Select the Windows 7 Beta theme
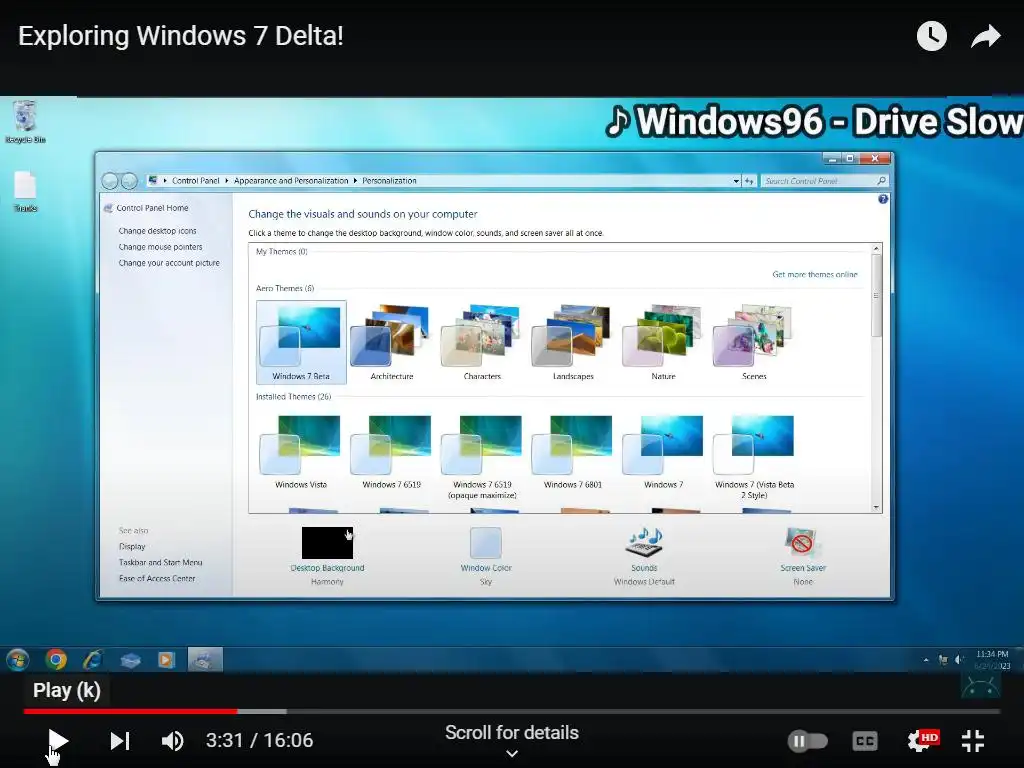 301,342
